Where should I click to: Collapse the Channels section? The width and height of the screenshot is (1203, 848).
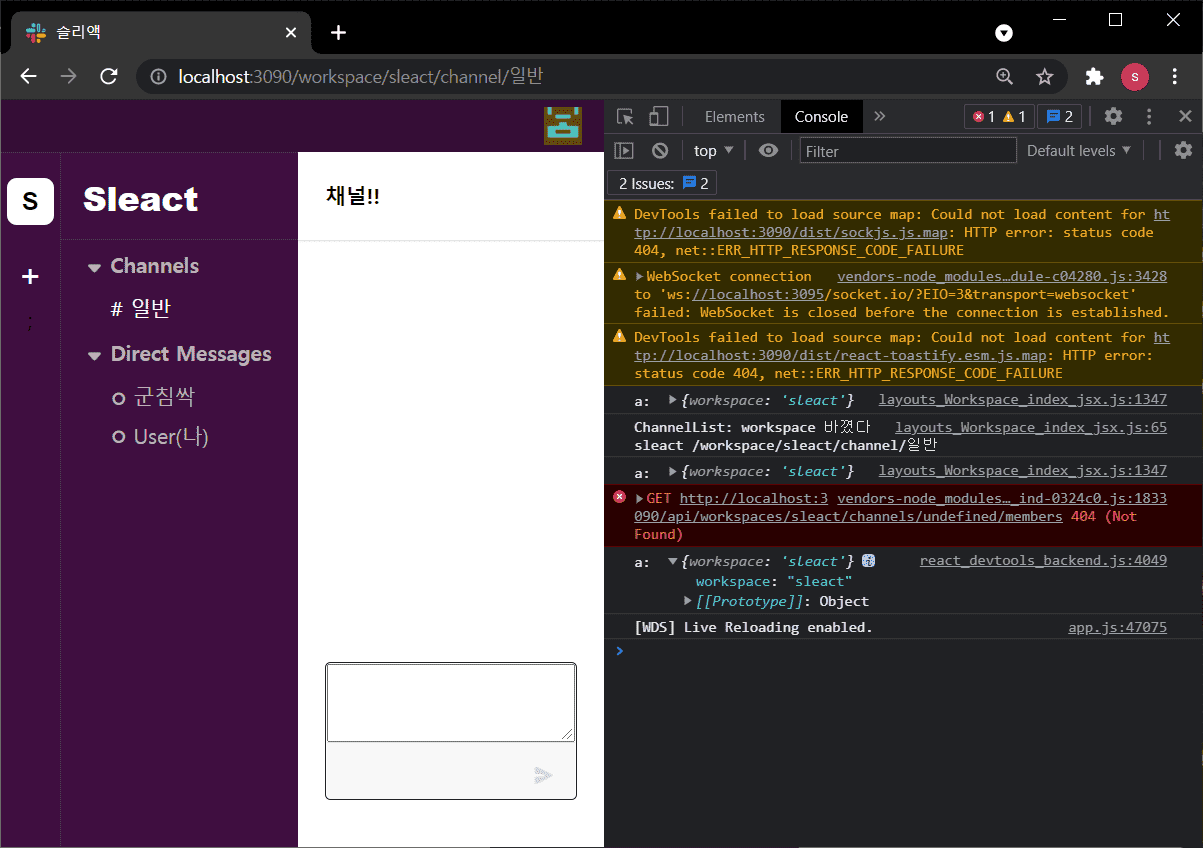coord(95,267)
